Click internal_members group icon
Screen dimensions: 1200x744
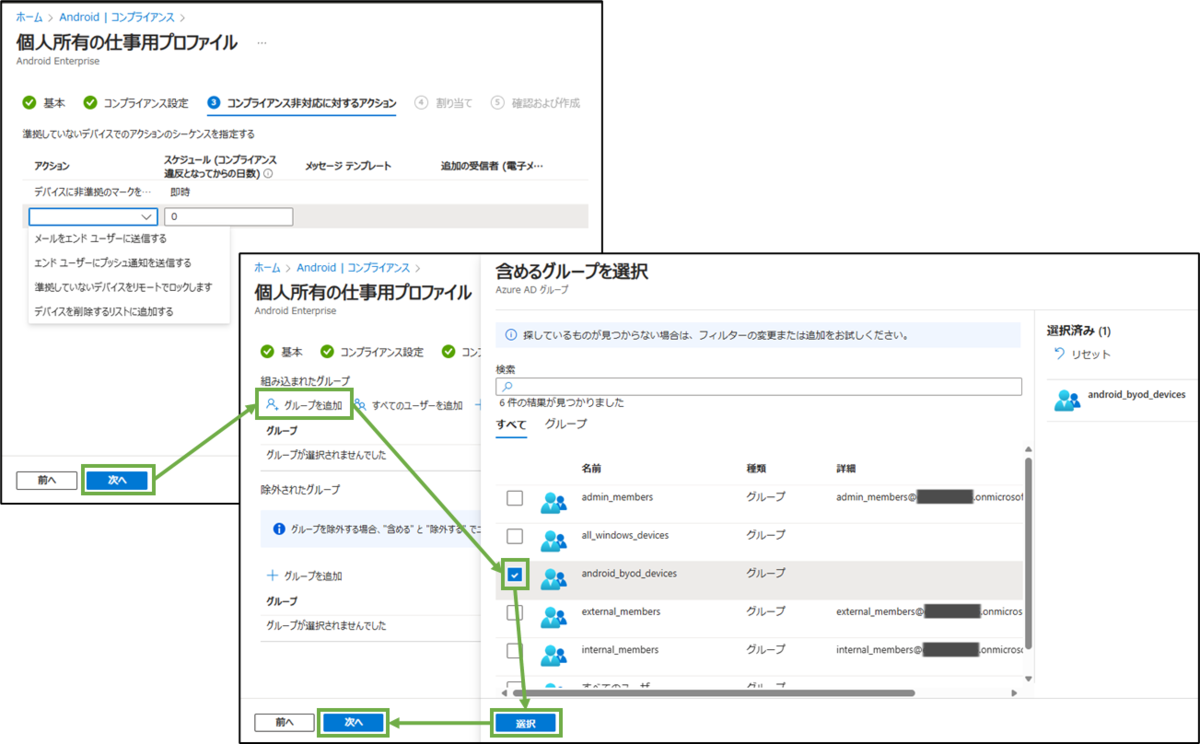coord(553,654)
